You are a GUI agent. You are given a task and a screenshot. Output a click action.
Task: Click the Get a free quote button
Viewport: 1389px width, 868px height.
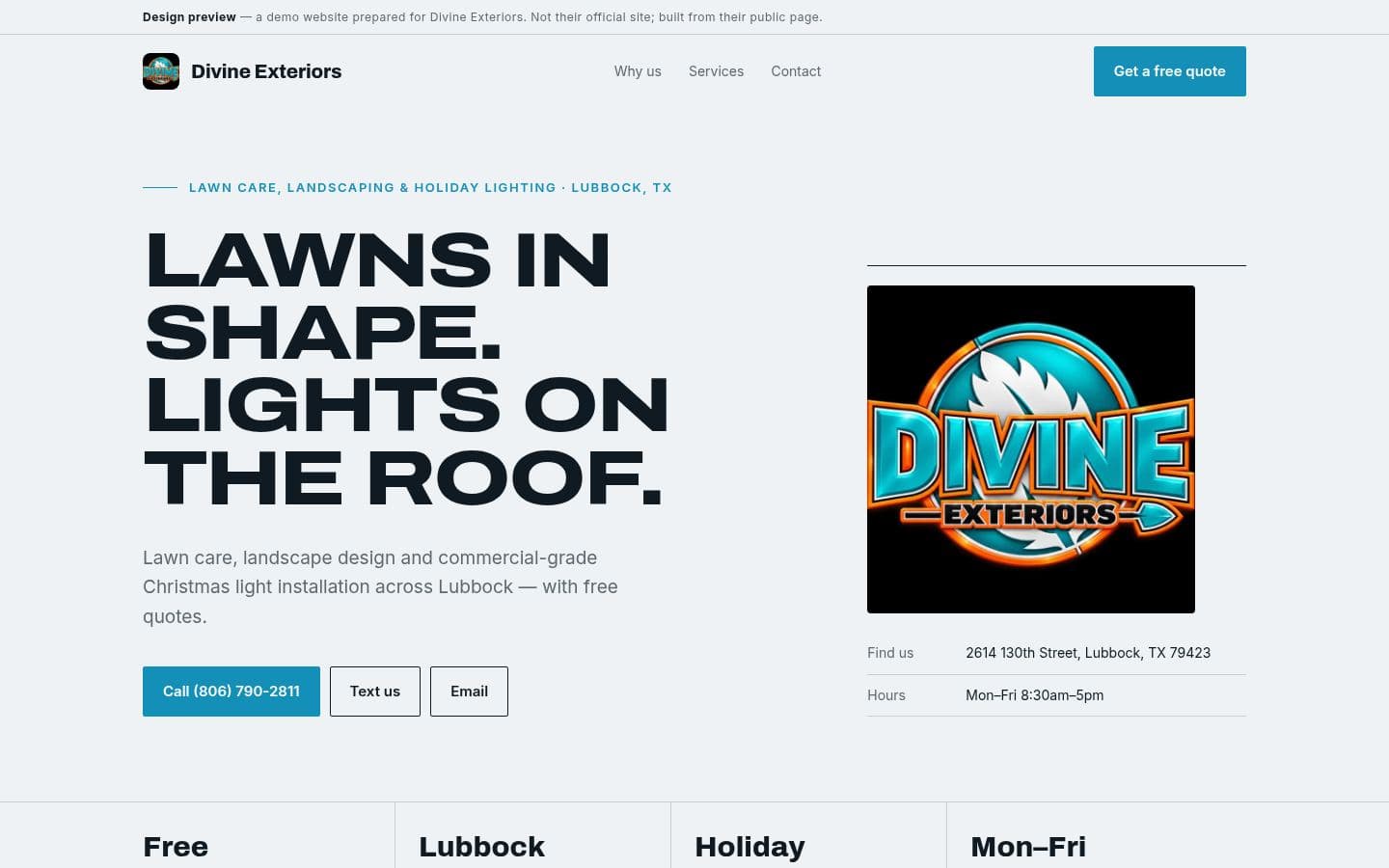(x=1169, y=71)
